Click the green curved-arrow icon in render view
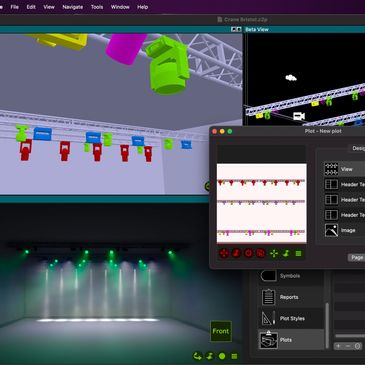The image size is (365, 365). (x=197, y=356)
